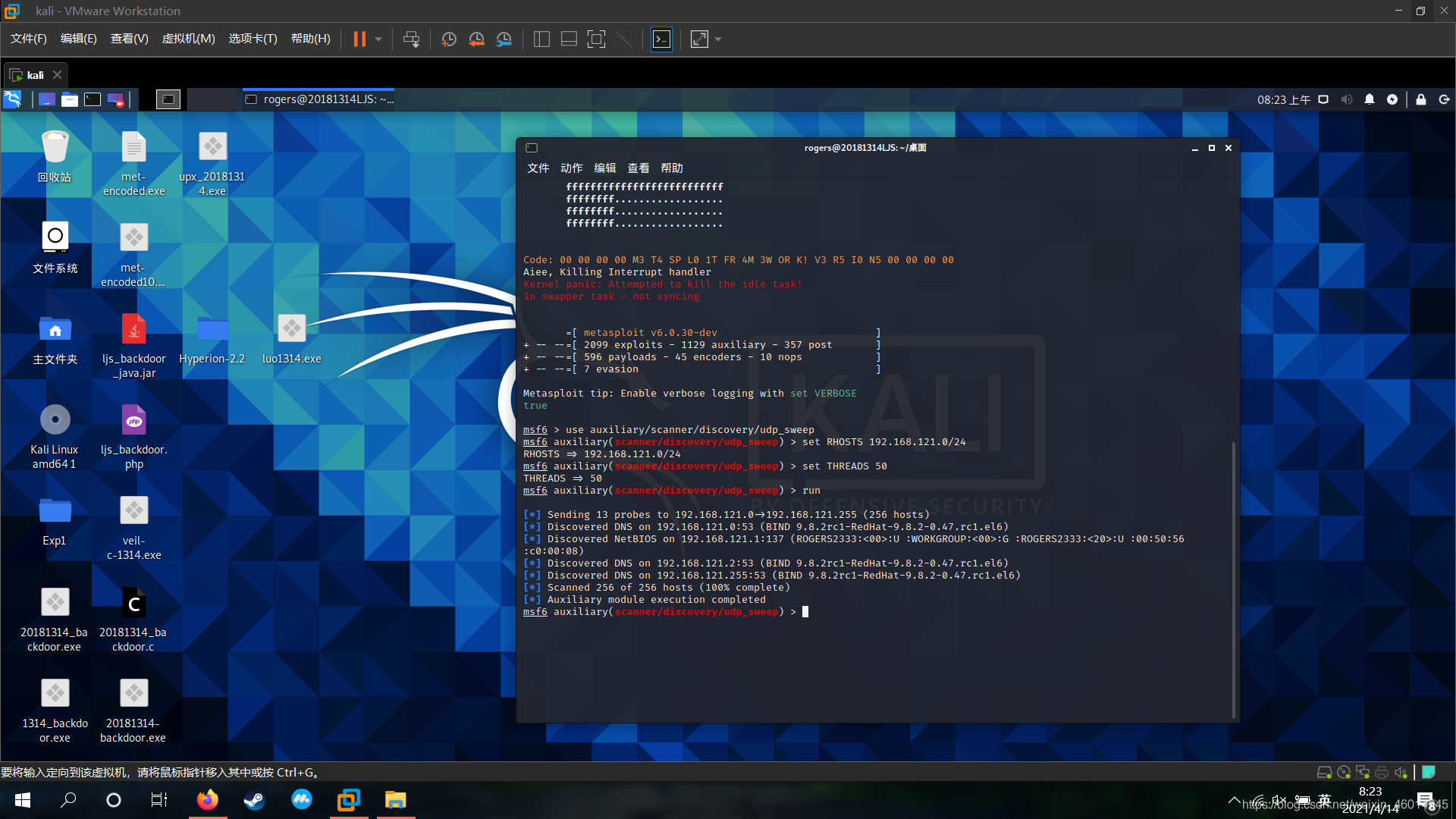Open the logout icon in Kali panel

pyautogui.click(x=1444, y=99)
